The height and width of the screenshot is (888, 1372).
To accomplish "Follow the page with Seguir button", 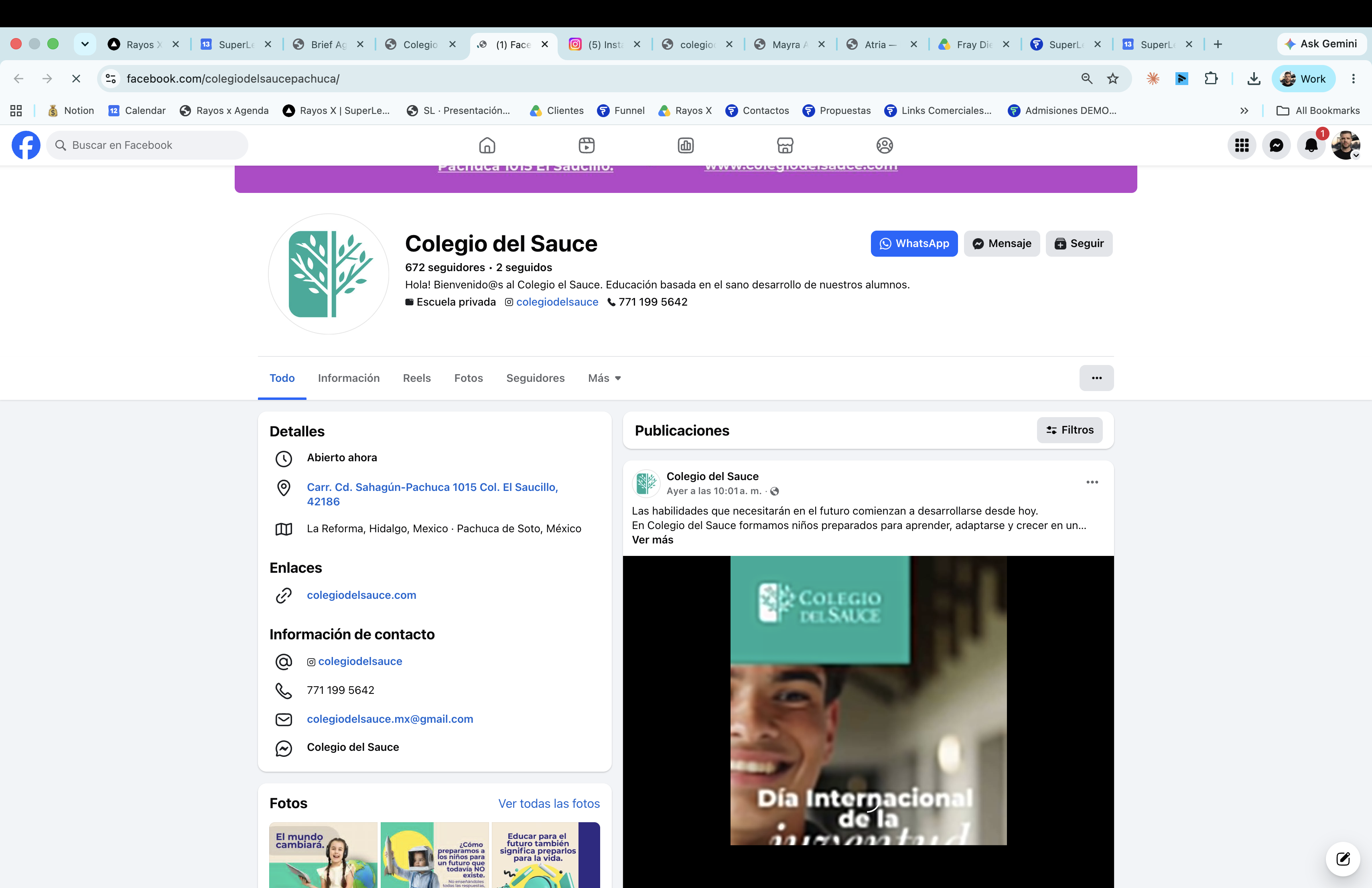I will click(1079, 244).
